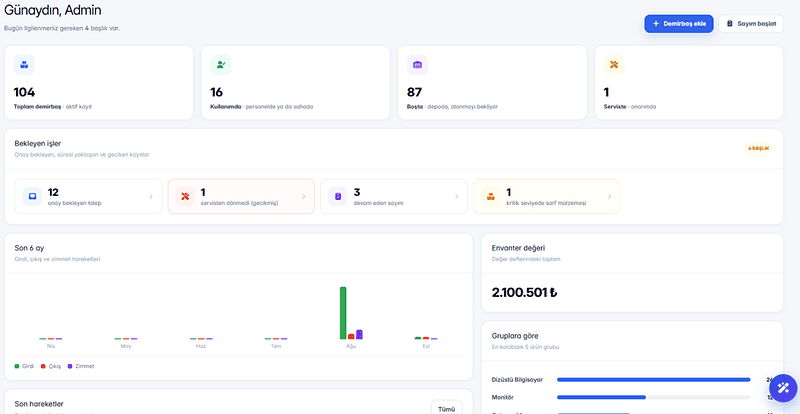The height and width of the screenshot is (414, 800).
Task: Click the purple Zimmet legend swatch
Action: point(70,366)
